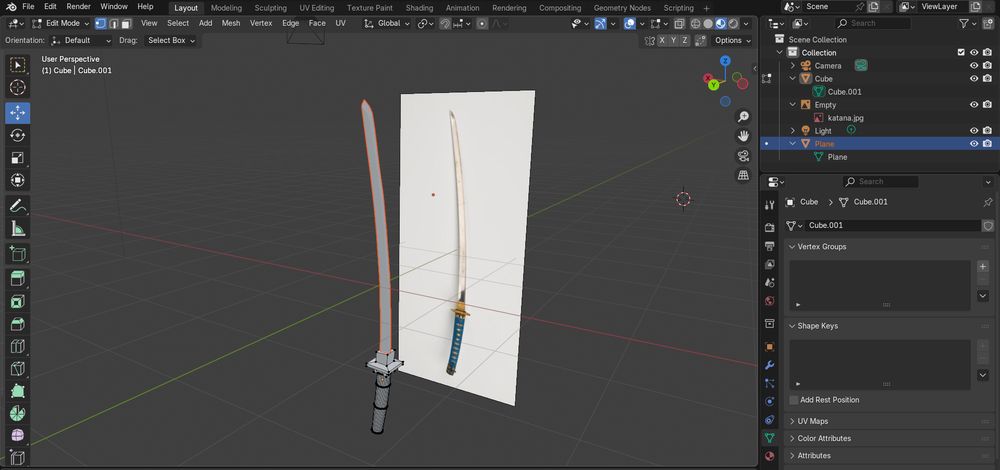Image resolution: width=1000 pixels, height=470 pixels.
Task: Uncheck the Collection exclude checkbox
Action: point(961,52)
